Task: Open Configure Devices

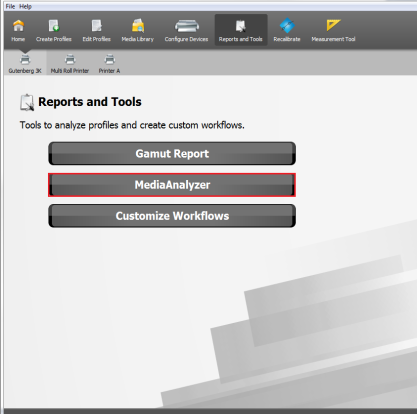Action: click(186, 30)
